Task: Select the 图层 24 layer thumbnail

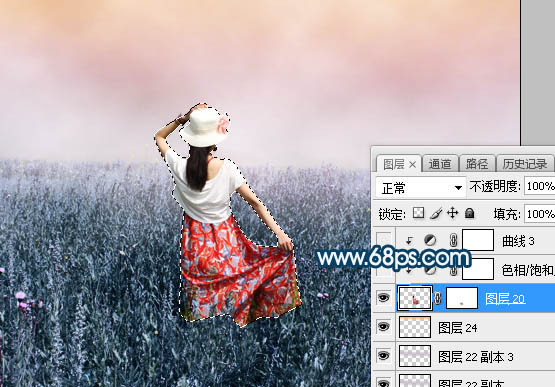Action: pos(415,327)
